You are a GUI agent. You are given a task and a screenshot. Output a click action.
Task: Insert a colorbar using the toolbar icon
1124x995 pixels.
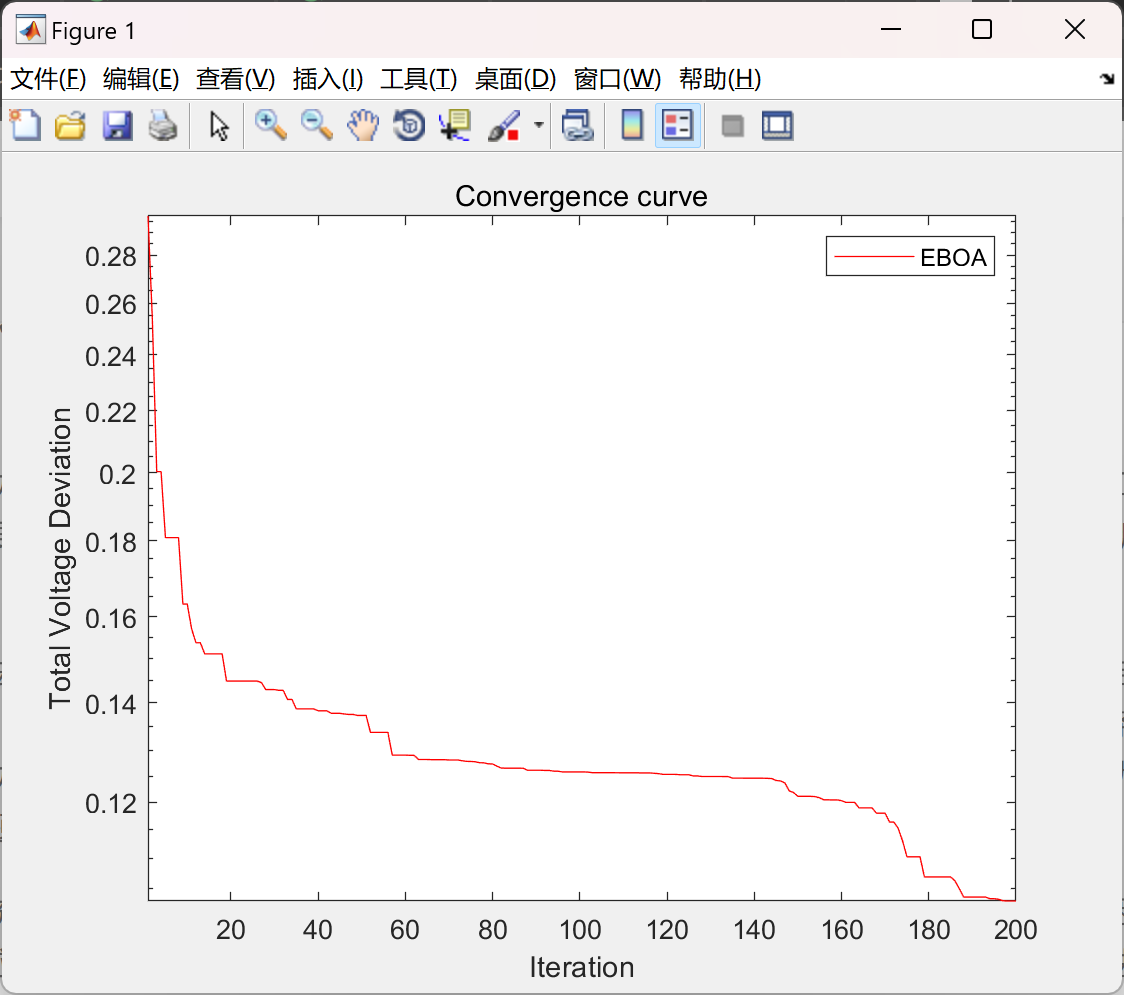[632, 125]
